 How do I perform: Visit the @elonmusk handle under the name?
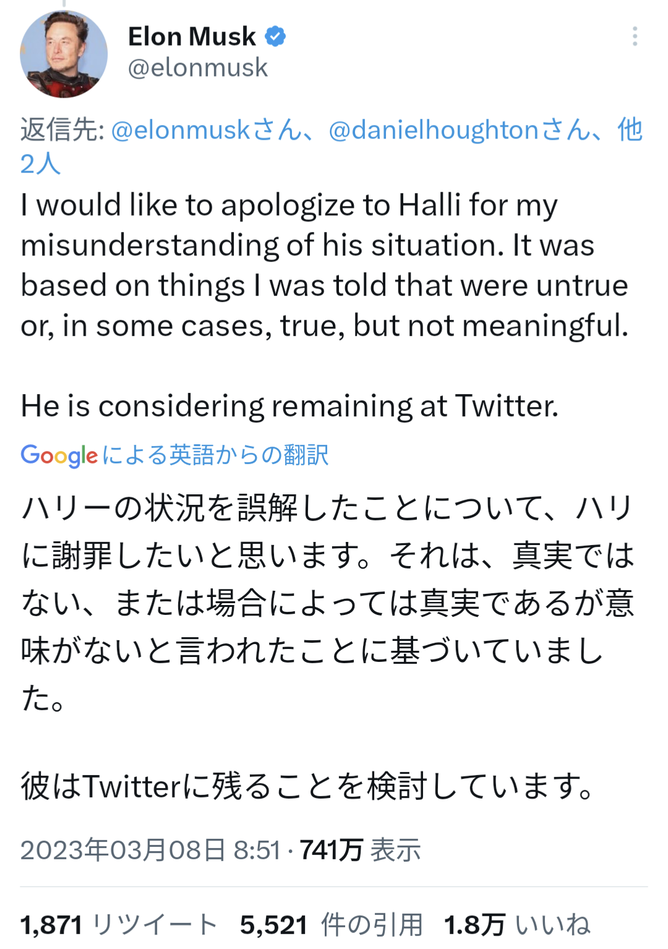[197, 68]
